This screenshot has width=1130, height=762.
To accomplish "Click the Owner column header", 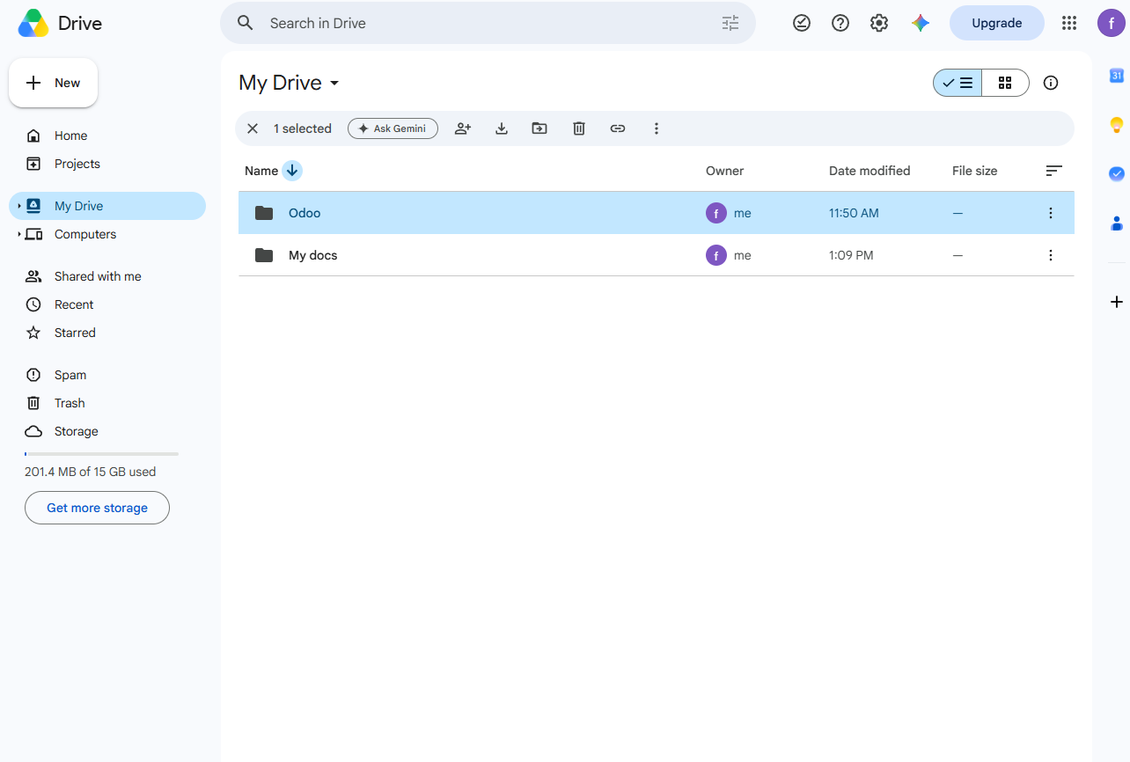I will pos(724,171).
